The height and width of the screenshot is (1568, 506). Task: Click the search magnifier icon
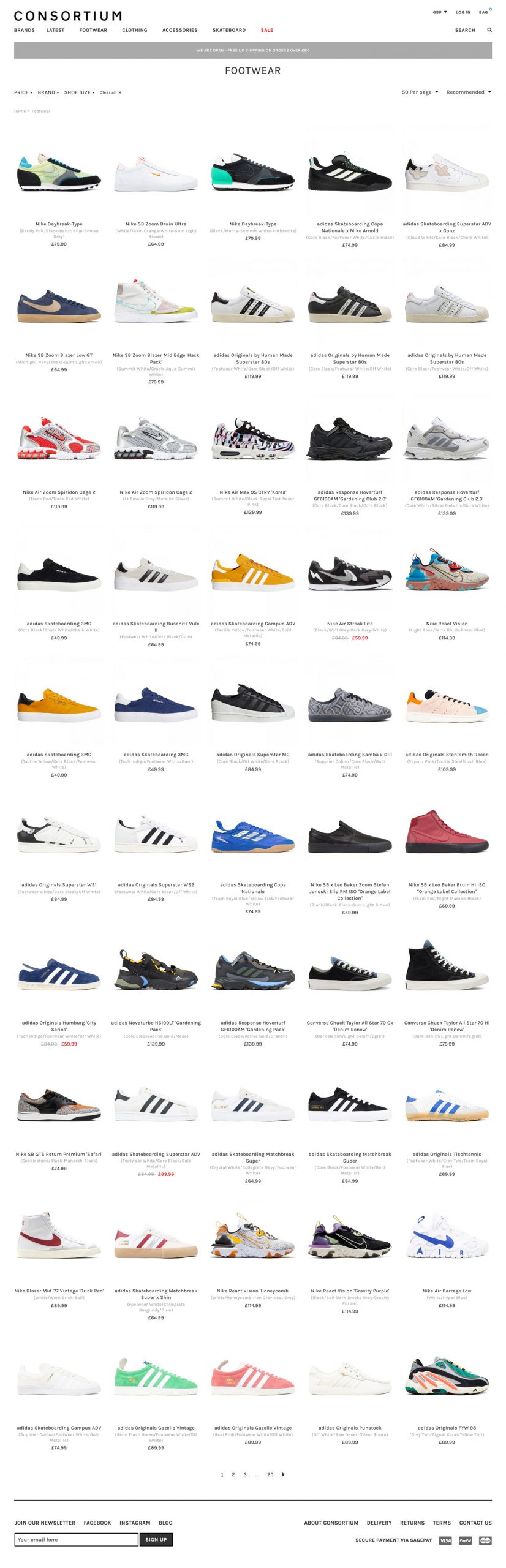tap(489, 29)
